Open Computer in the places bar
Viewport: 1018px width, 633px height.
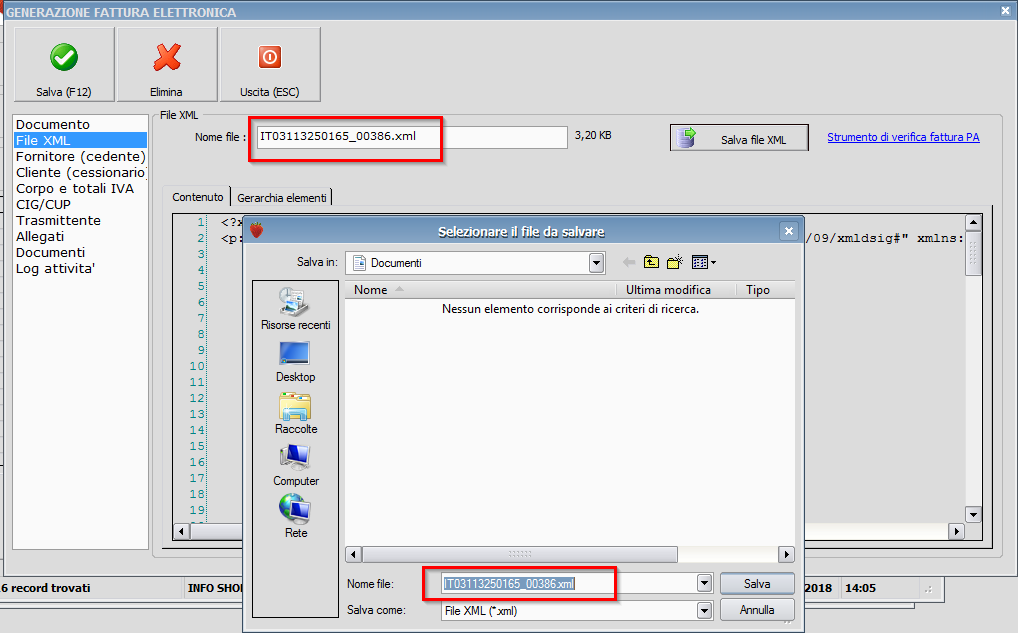[x=295, y=465]
